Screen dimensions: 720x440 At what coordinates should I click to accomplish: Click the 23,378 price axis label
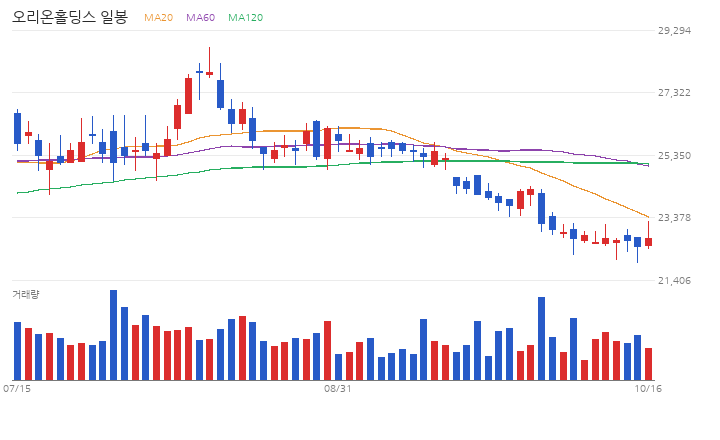click(x=674, y=218)
